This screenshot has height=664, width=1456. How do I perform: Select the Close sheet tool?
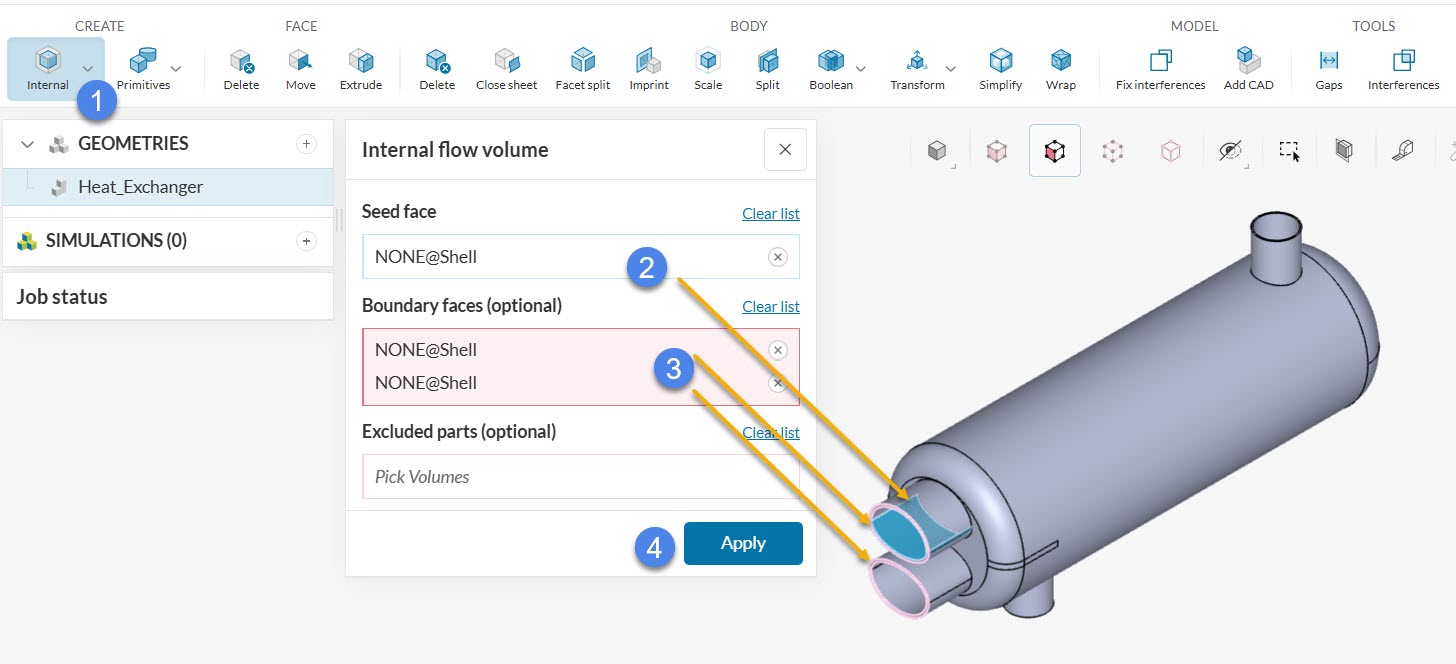click(506, 69)
